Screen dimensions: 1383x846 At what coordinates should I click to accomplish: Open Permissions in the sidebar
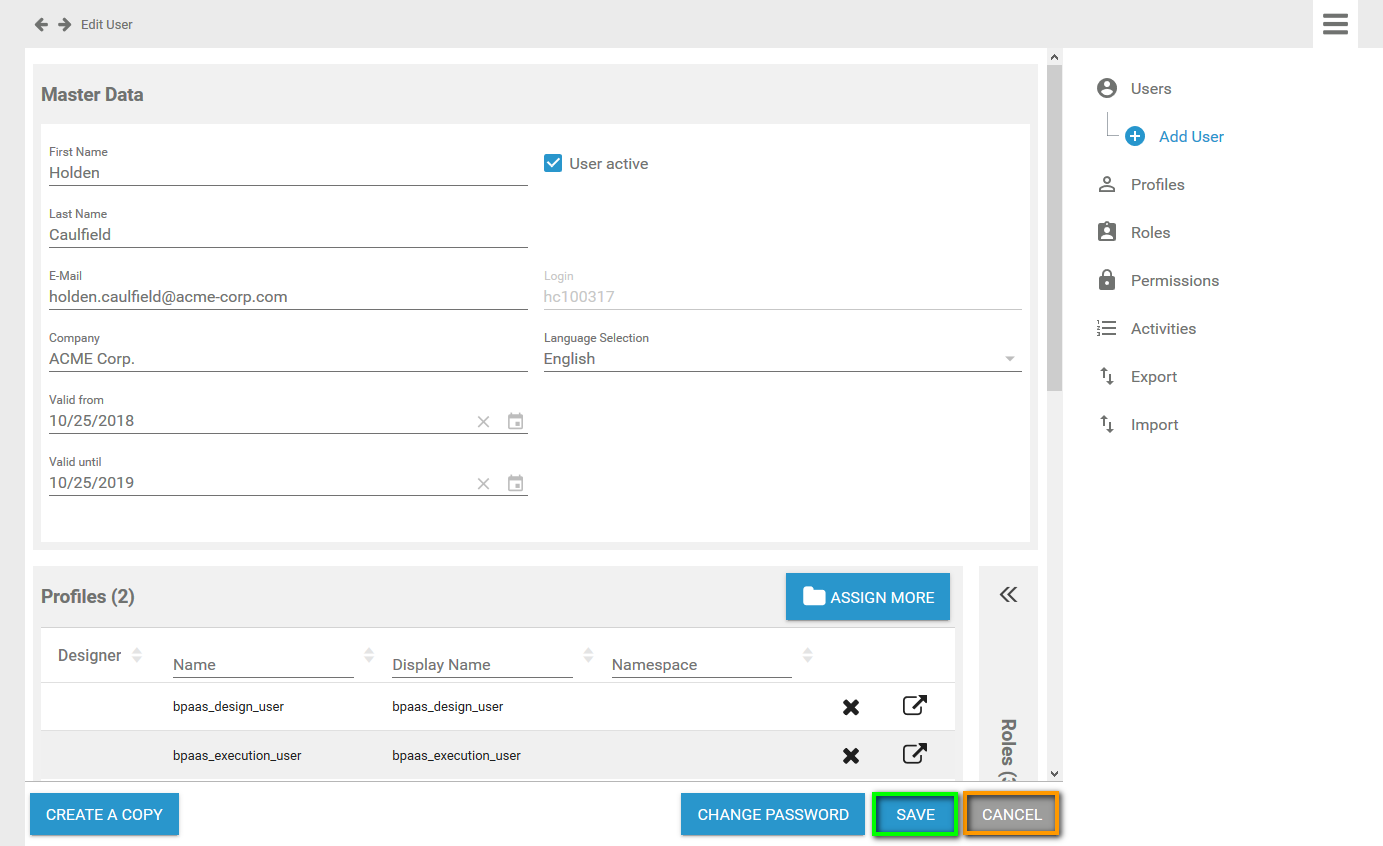[1175, 281]
